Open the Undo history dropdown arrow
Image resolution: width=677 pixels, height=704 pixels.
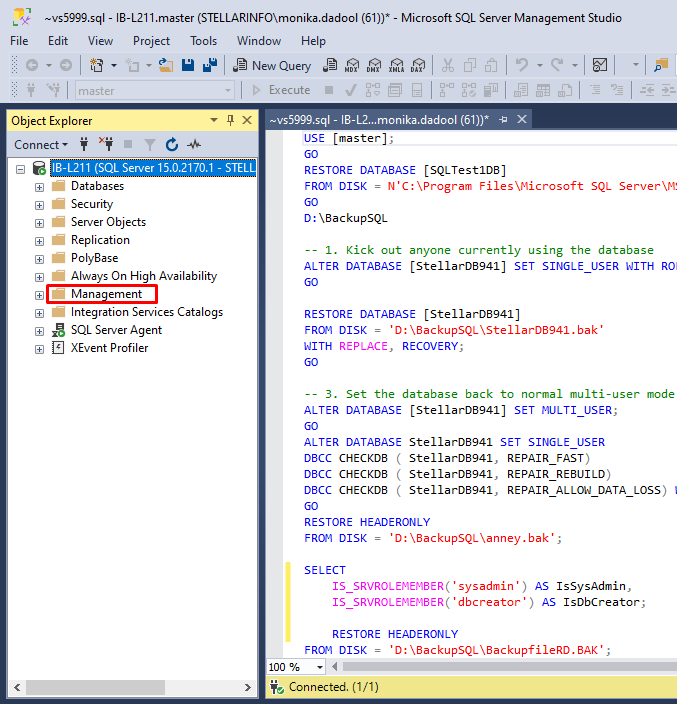pos(540,66)
